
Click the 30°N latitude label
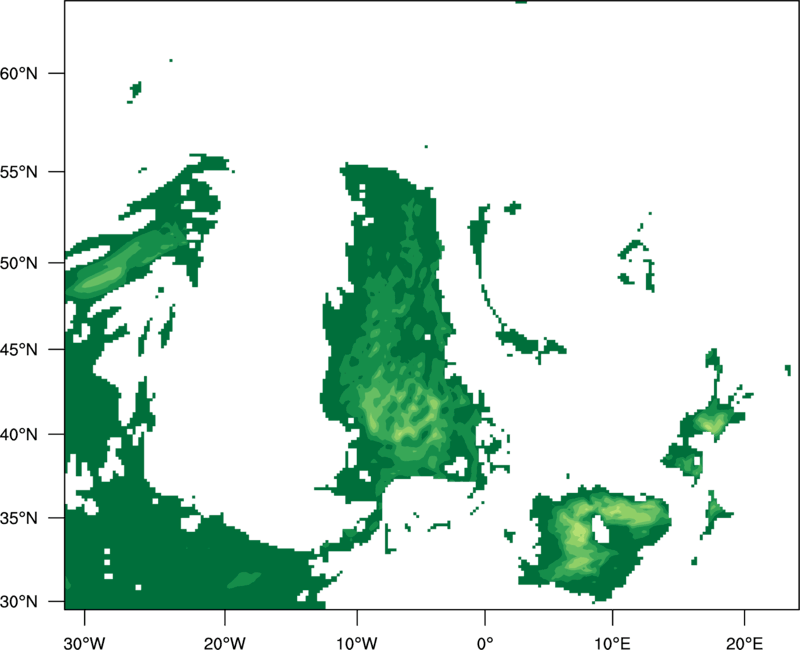pos(19,602)
